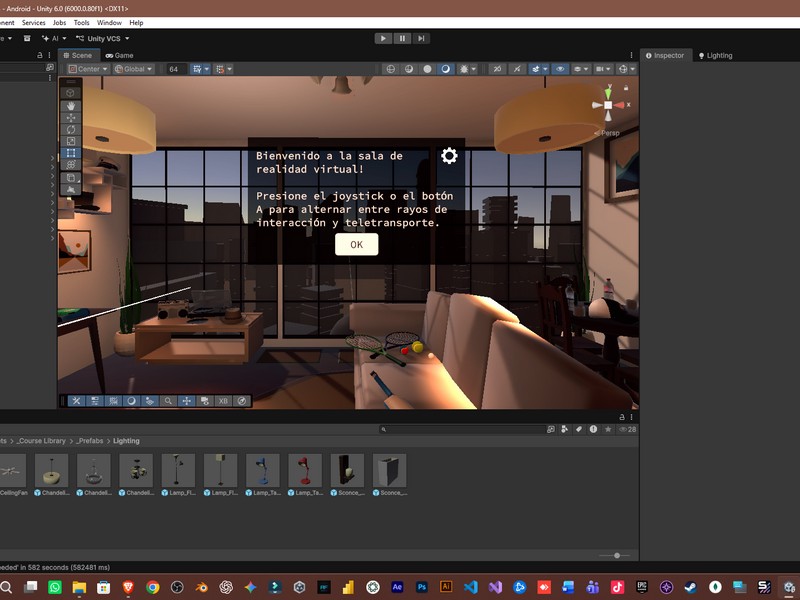Screen dimensions: 800x600
Task: Click the wrench tools icon in the bottom overlay
Action: coord(76,401)
